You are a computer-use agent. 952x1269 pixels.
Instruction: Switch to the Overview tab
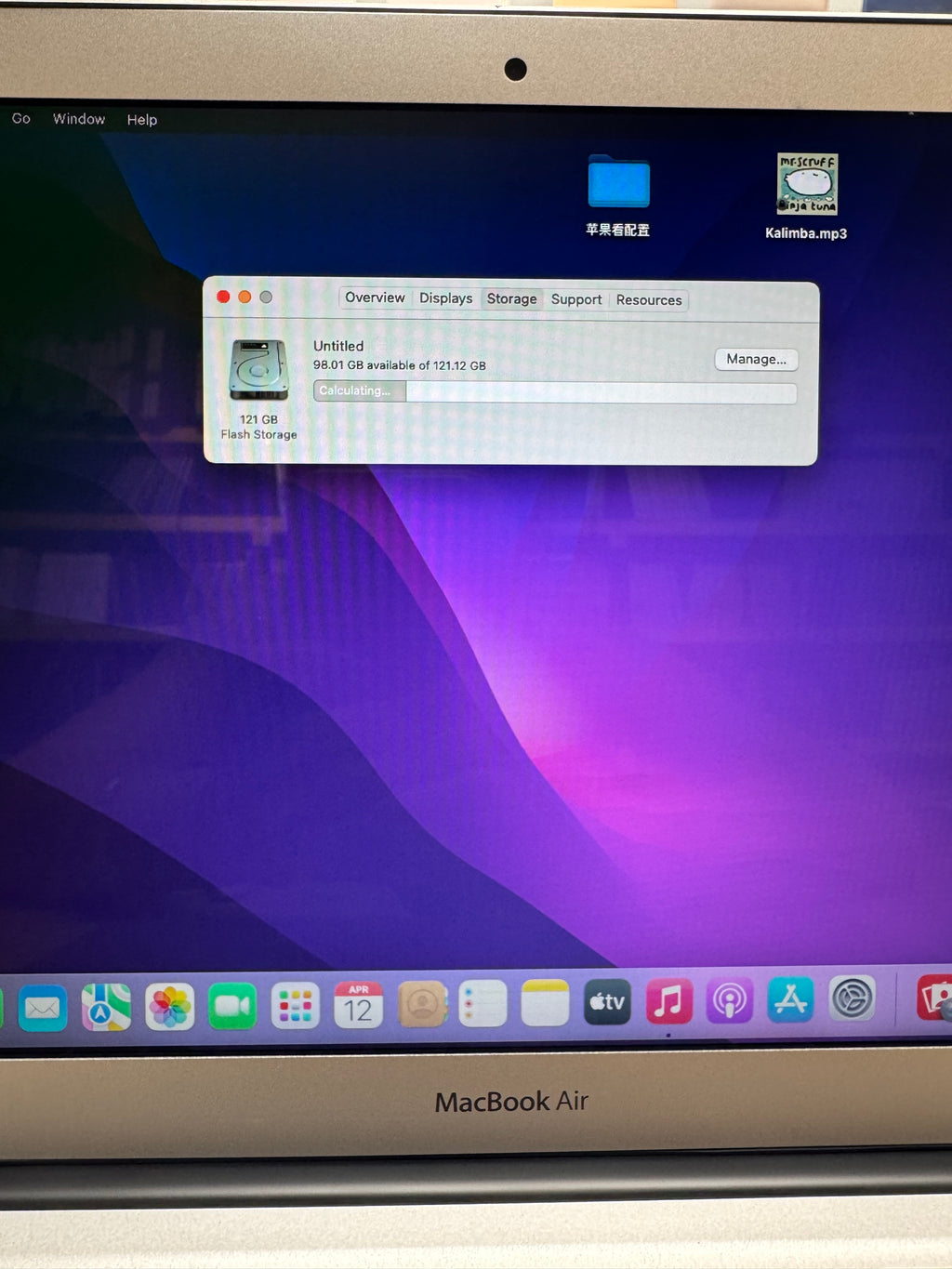point(375,297)
